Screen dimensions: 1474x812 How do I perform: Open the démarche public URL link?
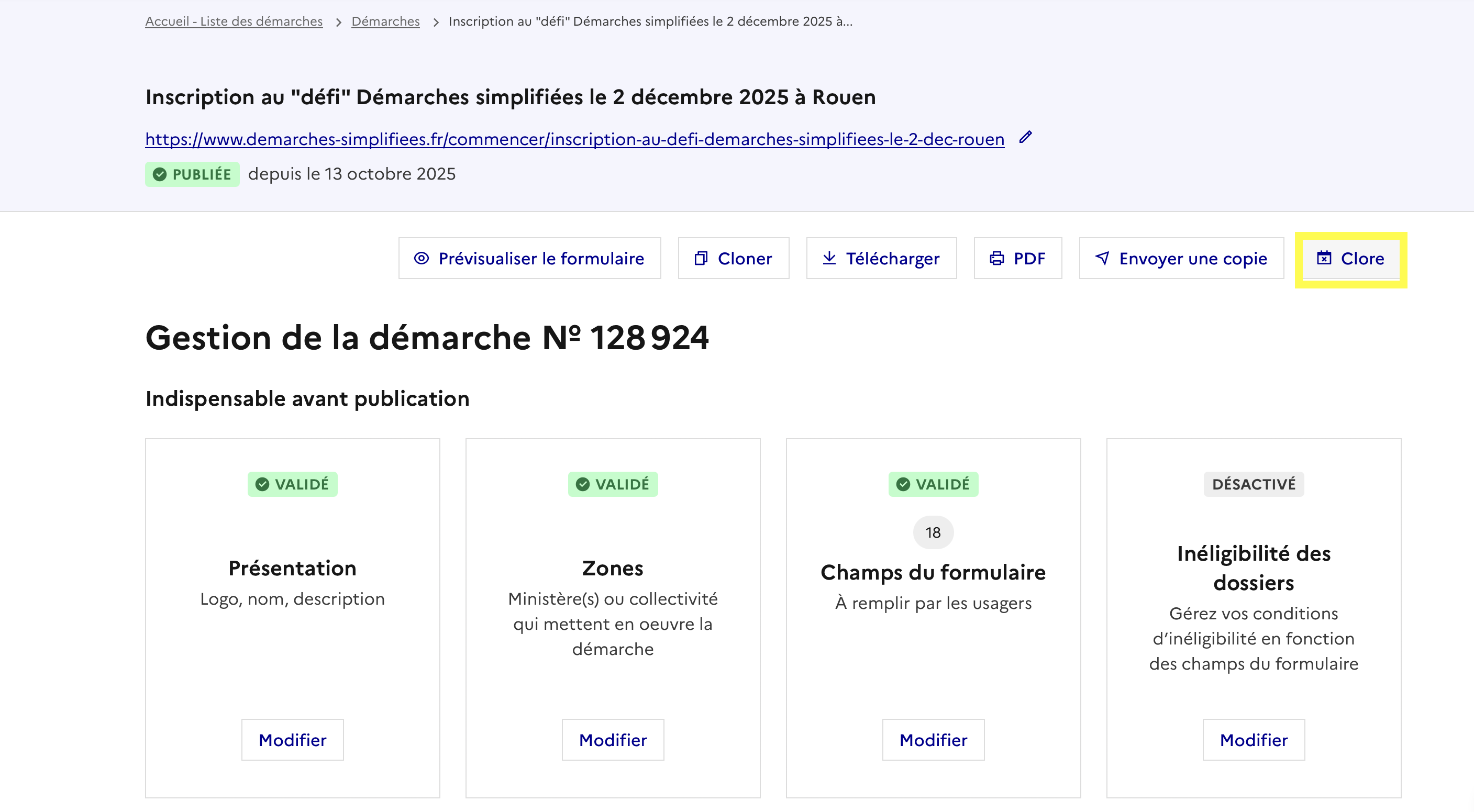click(574, 139)
